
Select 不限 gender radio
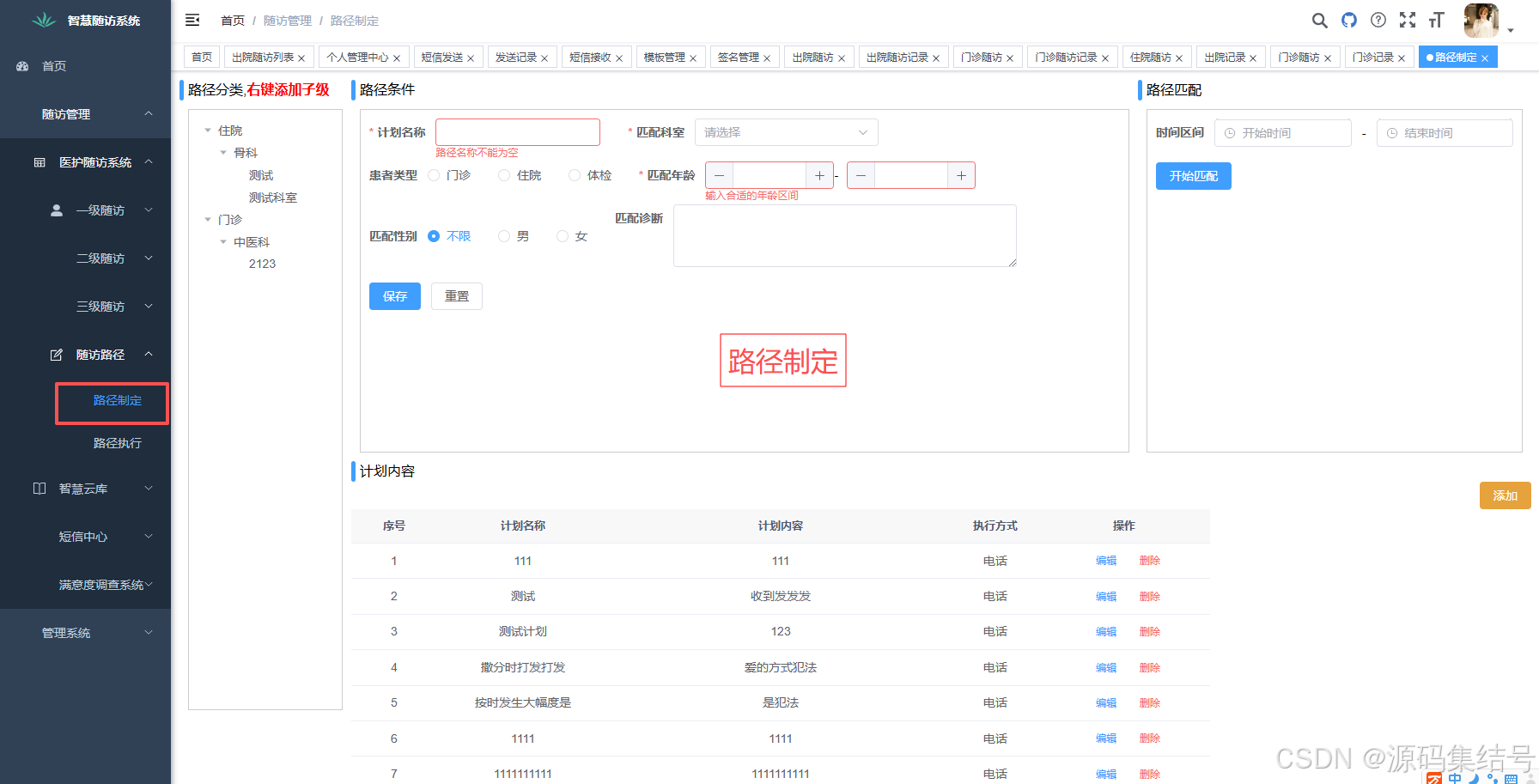tap(434, 236)
